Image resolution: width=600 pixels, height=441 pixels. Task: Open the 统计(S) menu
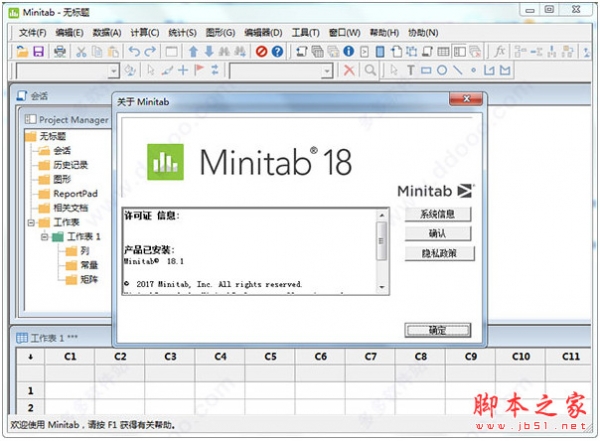[x=182, y=33]
